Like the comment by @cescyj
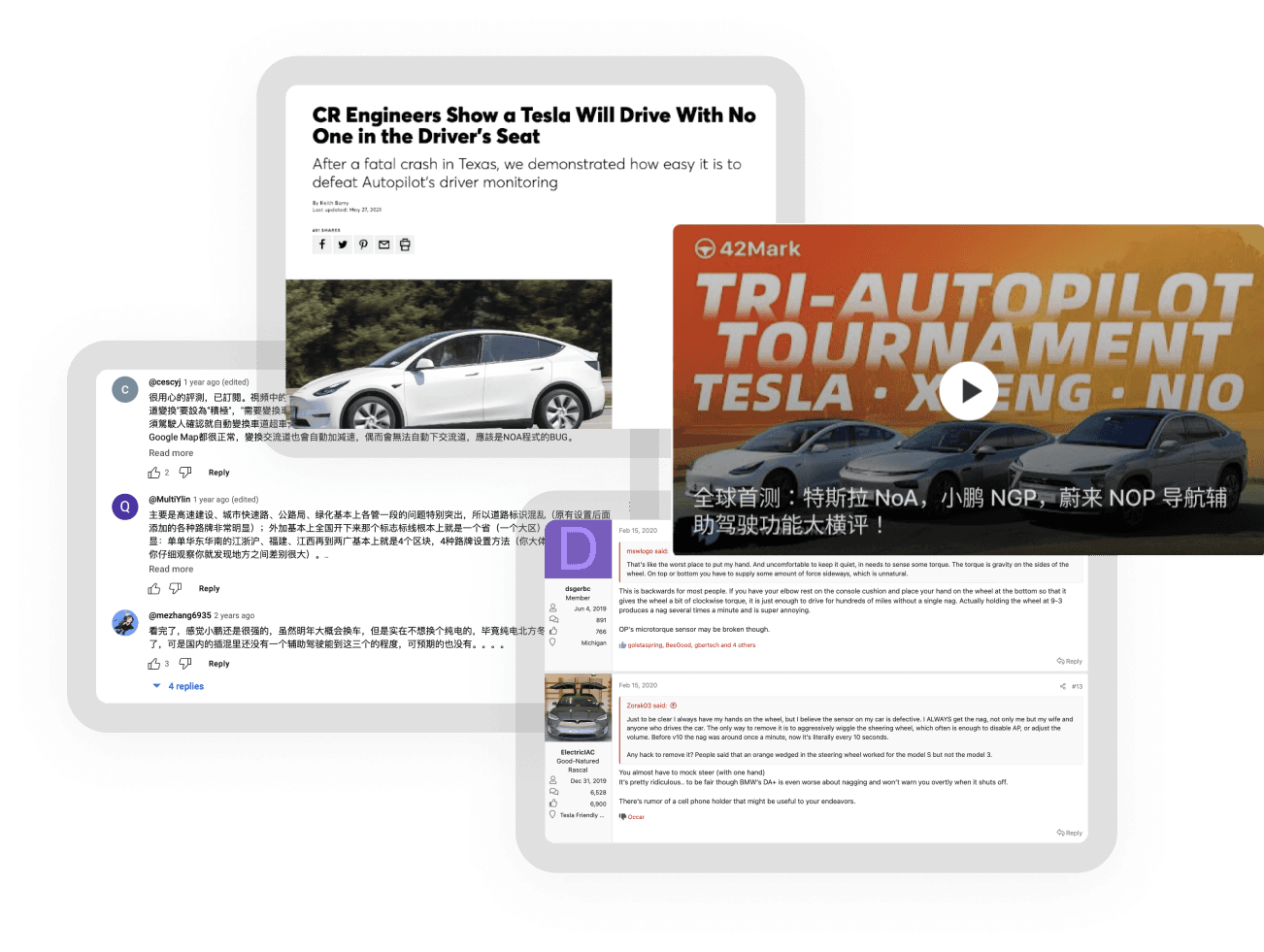Image resolution: width=1264 pixels, height=952 pixels. click(x=153, y=473)
